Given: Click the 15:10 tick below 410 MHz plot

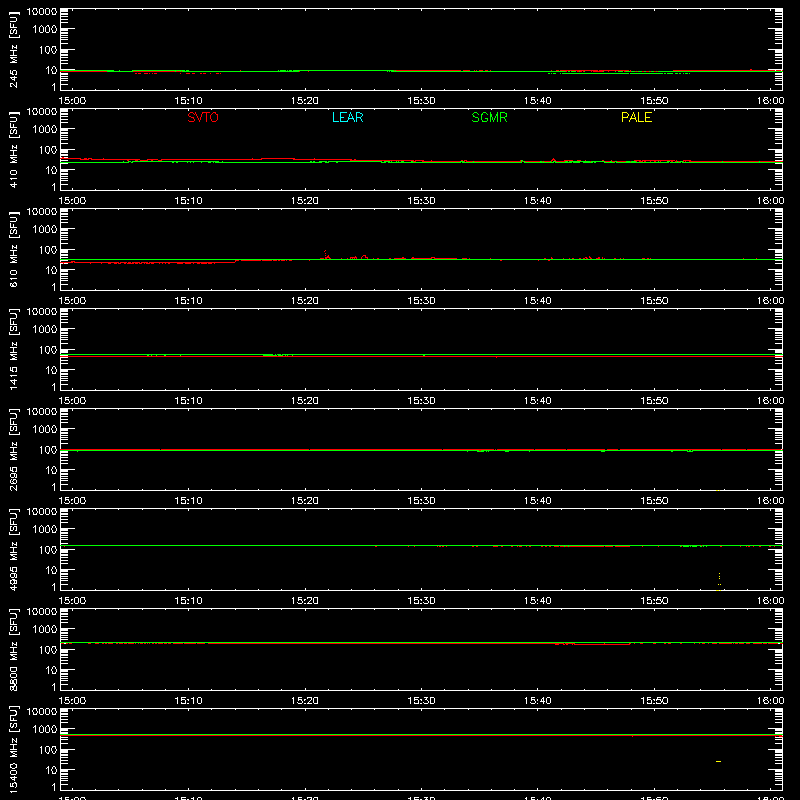Looking at the screenshot, I should coord(188,201).
